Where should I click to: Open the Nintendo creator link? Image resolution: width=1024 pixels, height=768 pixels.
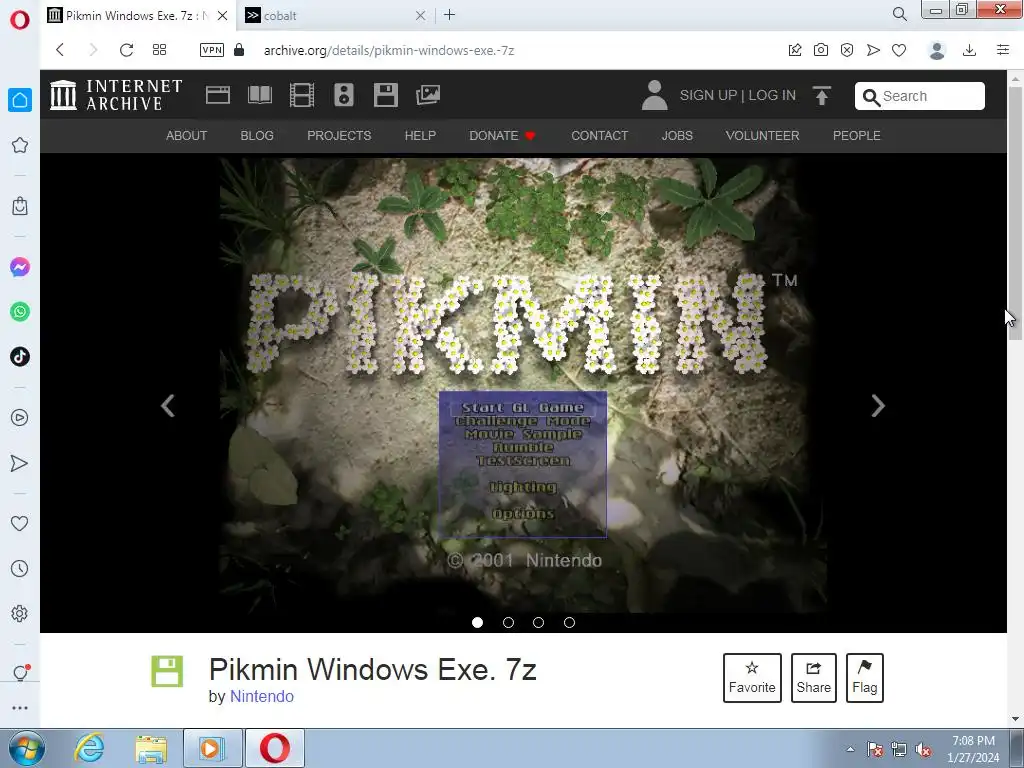[x=262, y=696]
